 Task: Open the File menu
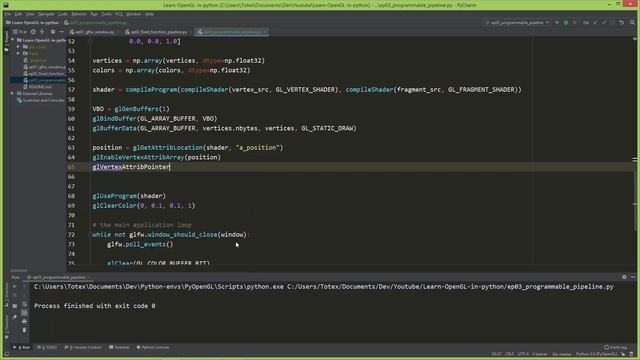coord(8,14)
